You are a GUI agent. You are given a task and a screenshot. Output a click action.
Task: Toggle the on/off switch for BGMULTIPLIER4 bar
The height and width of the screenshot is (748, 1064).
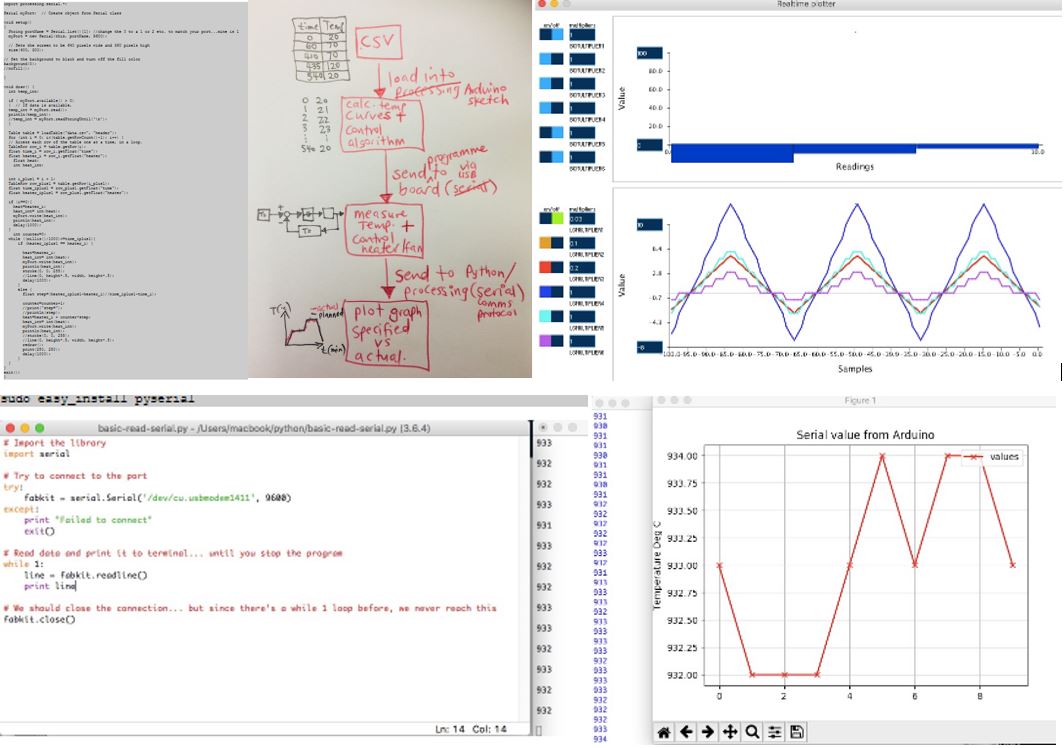(x=551, y=108)
